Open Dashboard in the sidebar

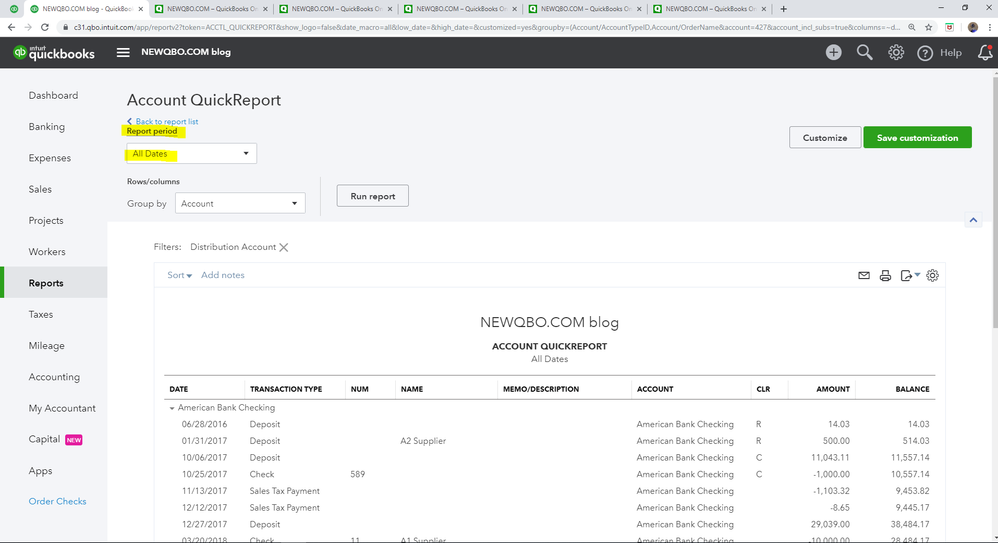pos(53,95)
